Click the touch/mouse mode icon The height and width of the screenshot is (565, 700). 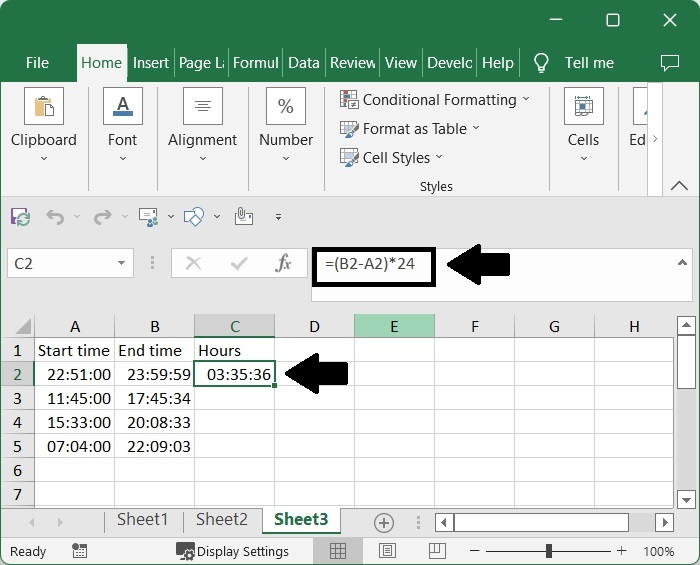click(244, 216)
